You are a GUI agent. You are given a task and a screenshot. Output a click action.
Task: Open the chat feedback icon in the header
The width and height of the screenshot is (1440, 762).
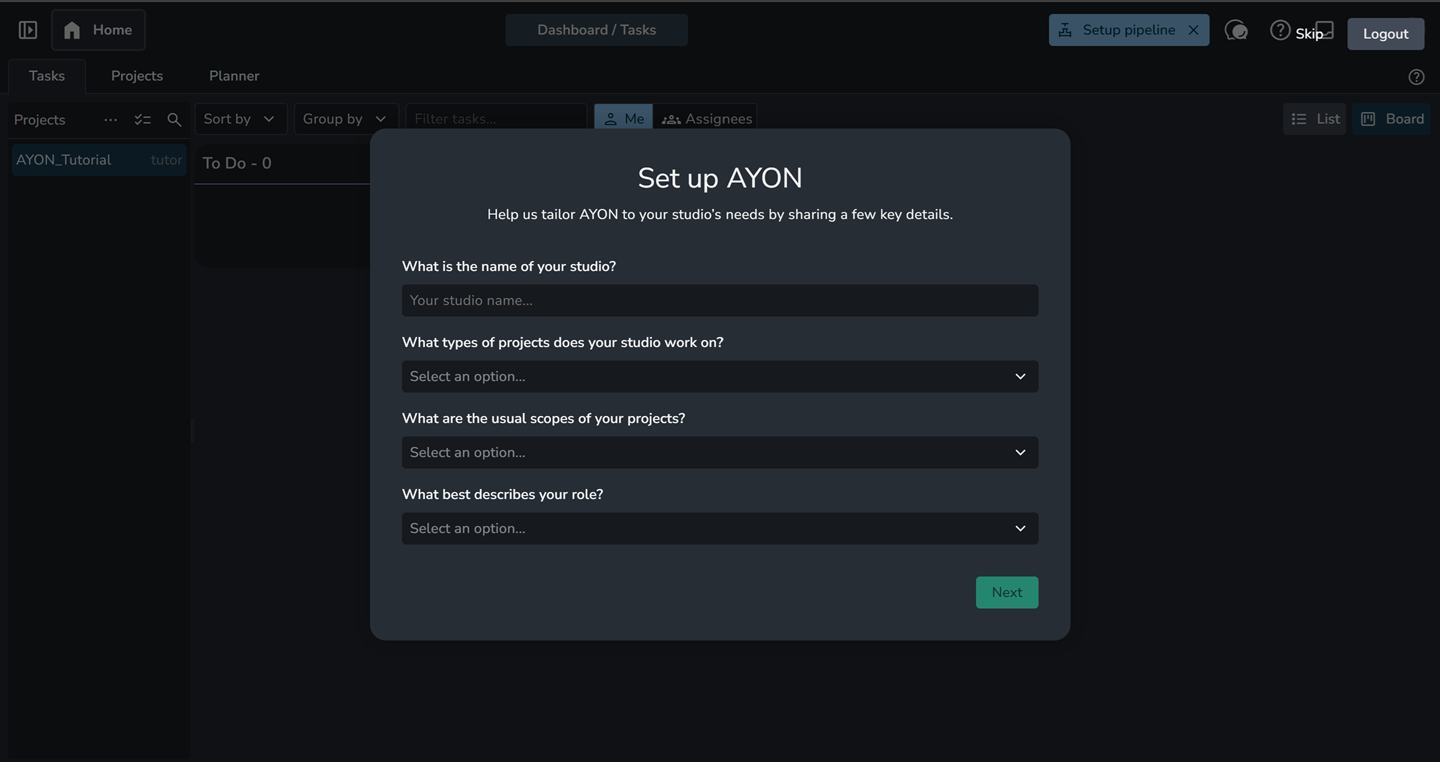(1236, 30)
